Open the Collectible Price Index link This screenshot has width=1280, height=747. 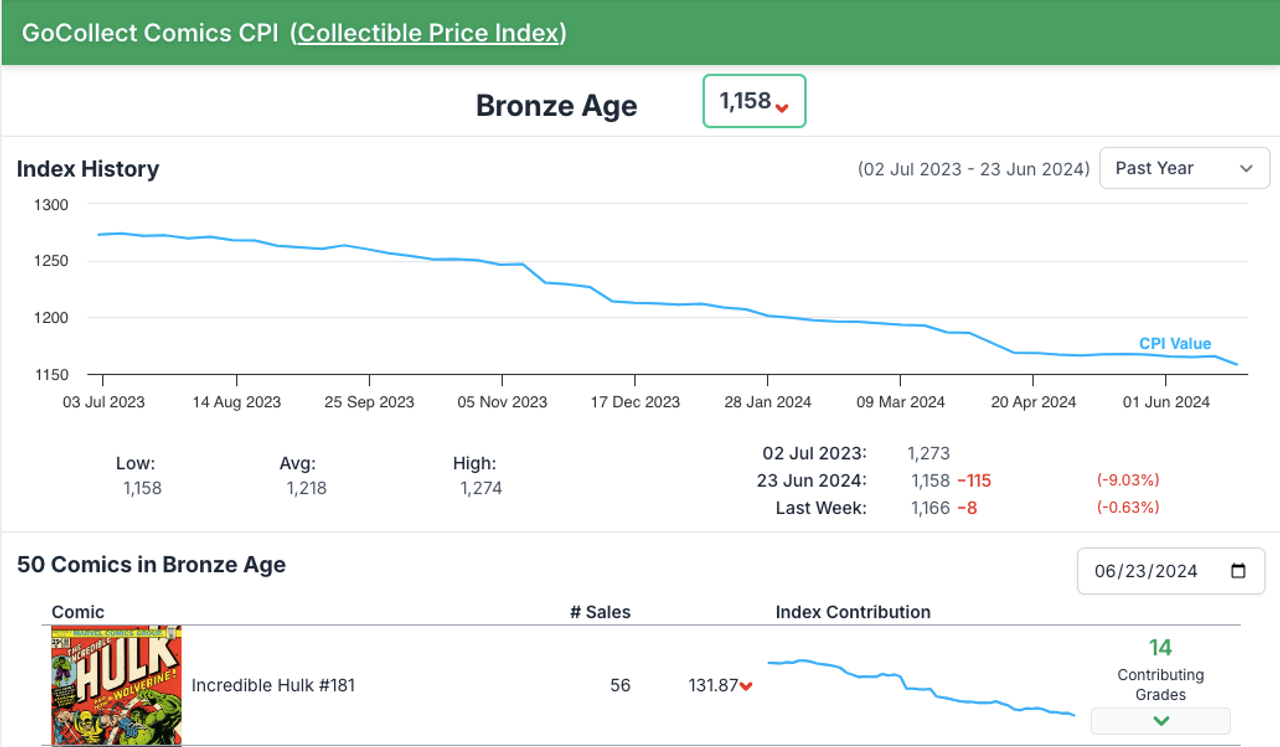pyautogui.click(x=428, y=33)
